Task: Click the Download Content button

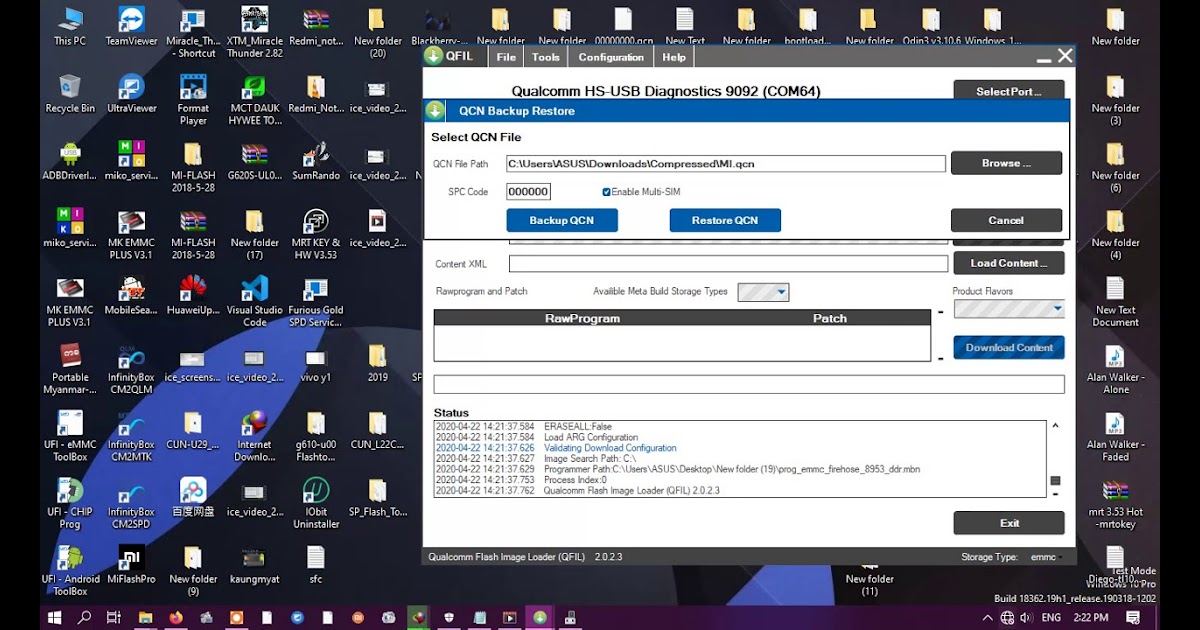Action: [1009, 347]
